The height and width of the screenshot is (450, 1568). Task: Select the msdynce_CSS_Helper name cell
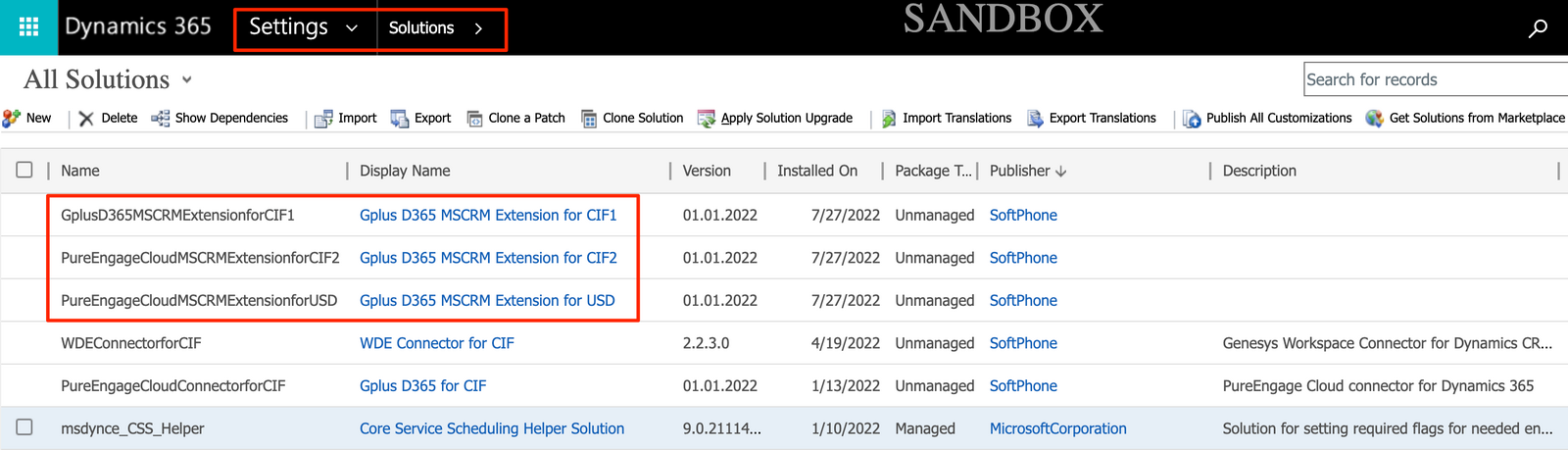point(132,428)
